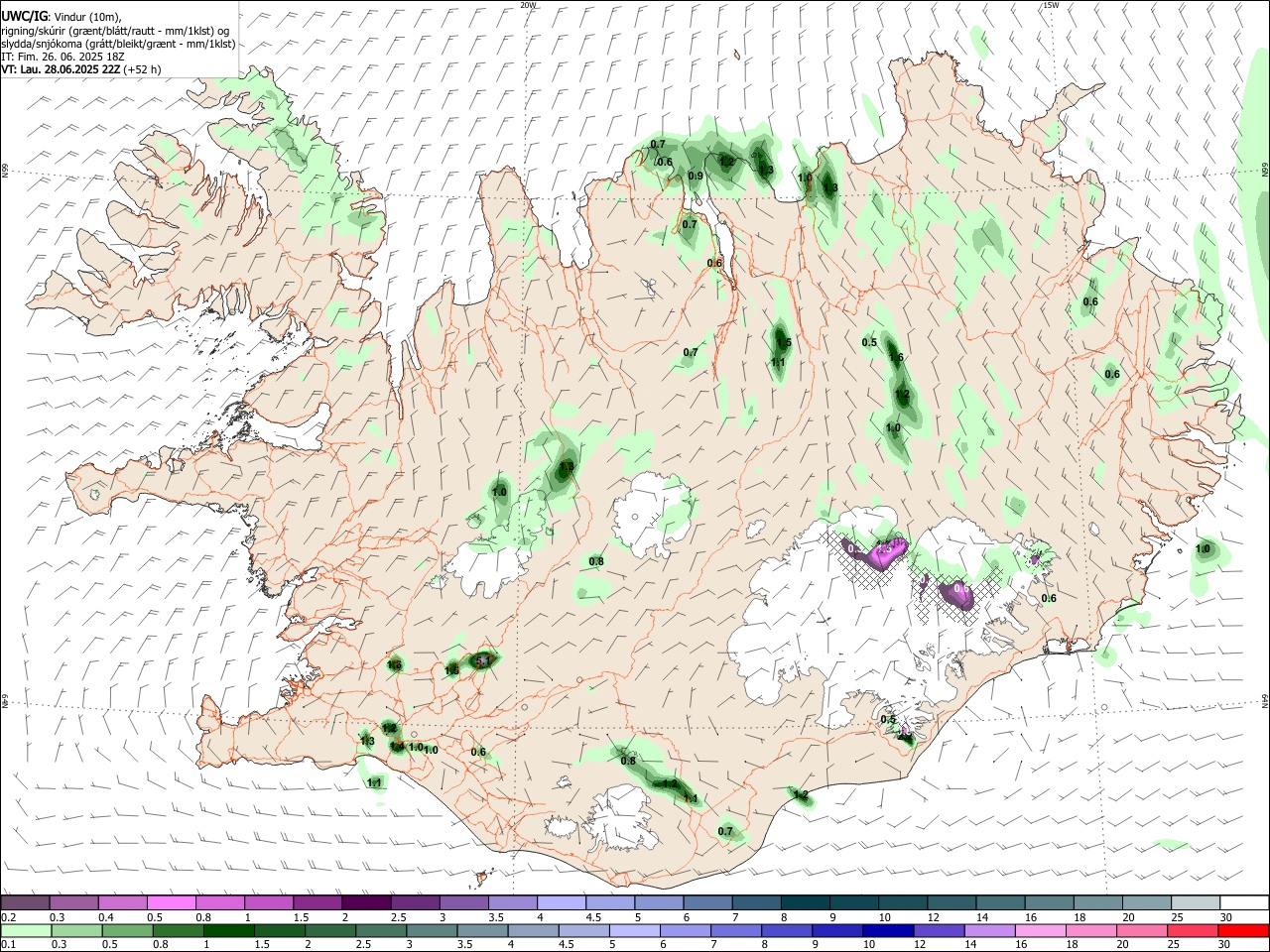Select rain scale swatch between 0.5 and 0.8
The height and width of the screenshot is (952, 1270).
[x=128, y=931]
